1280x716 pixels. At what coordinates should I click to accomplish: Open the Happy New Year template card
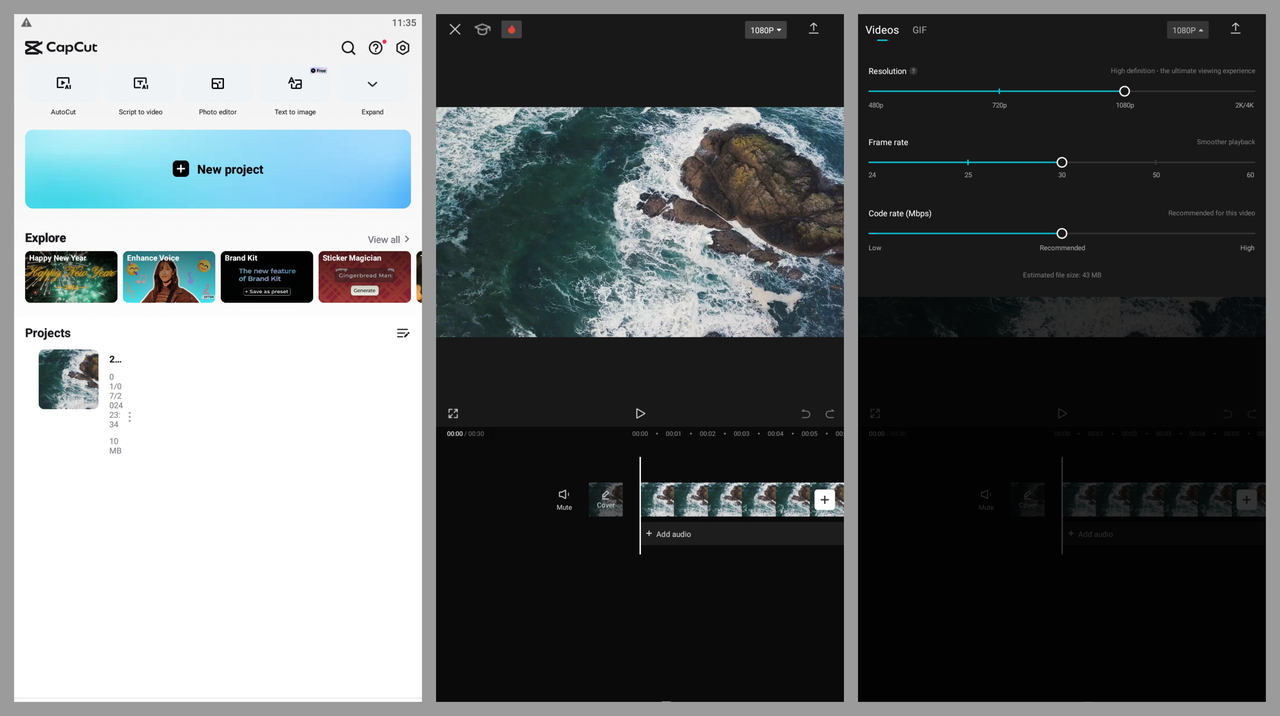coord(71,277)
